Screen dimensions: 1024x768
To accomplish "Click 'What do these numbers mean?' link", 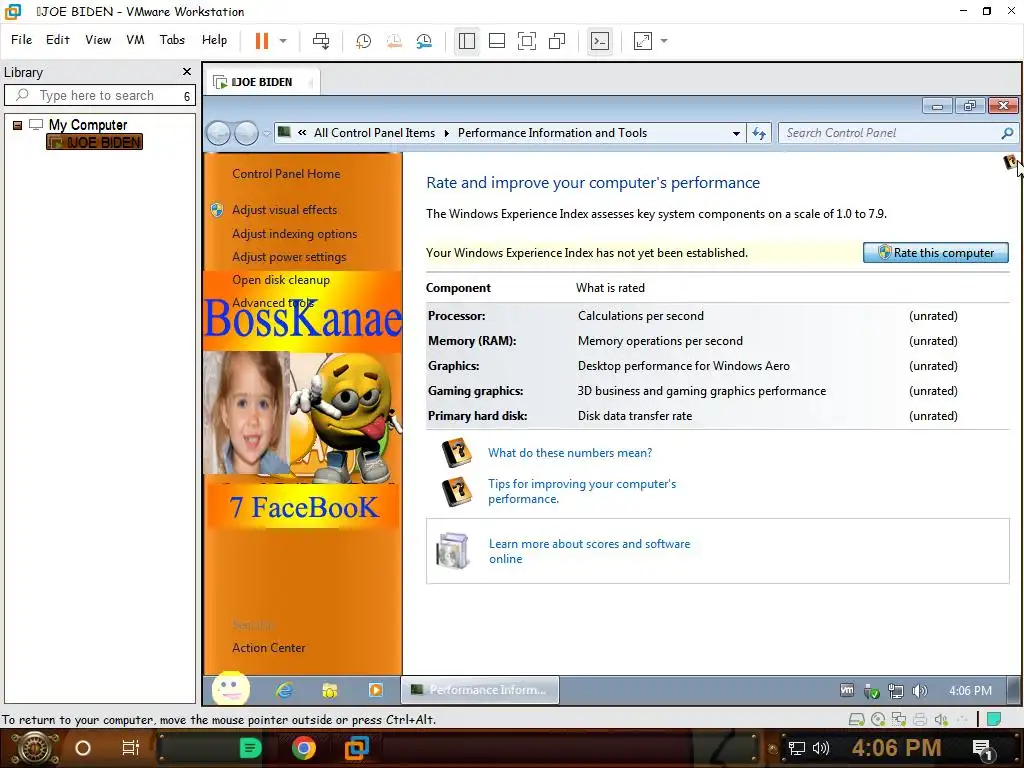I will coord(569,453).
